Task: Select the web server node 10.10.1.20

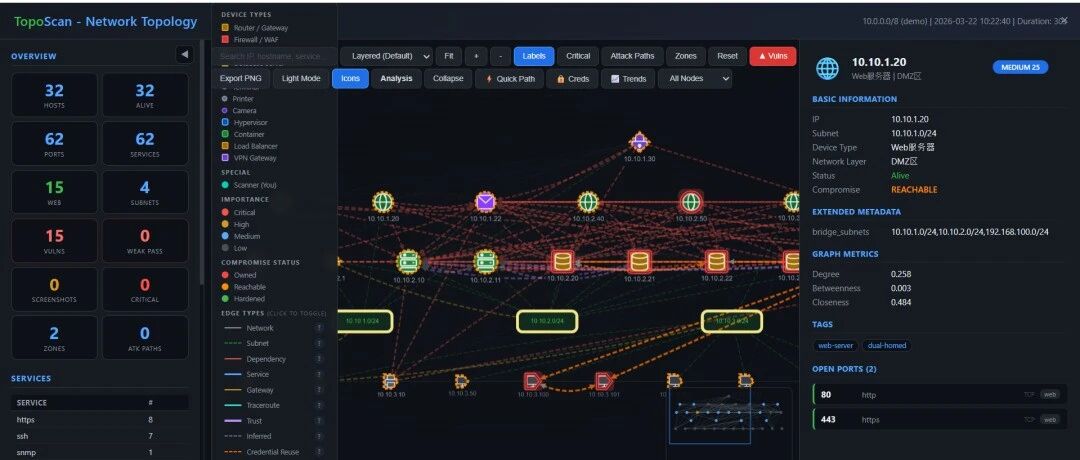Action: pos(383,202)
